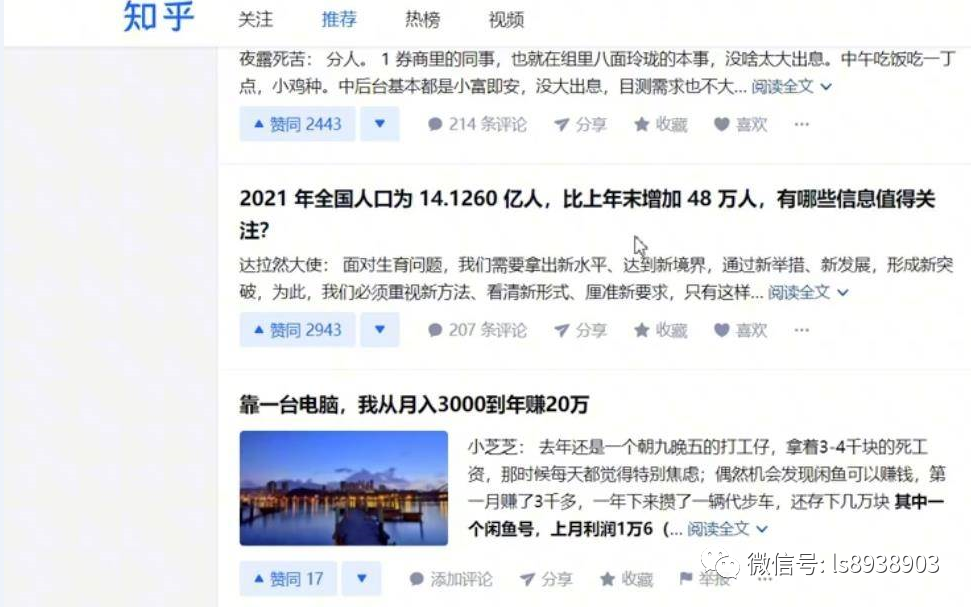Like 喜欢 the answer with 214 comments
The height and width of the screenshot is (607, 971).
[741, 124]
